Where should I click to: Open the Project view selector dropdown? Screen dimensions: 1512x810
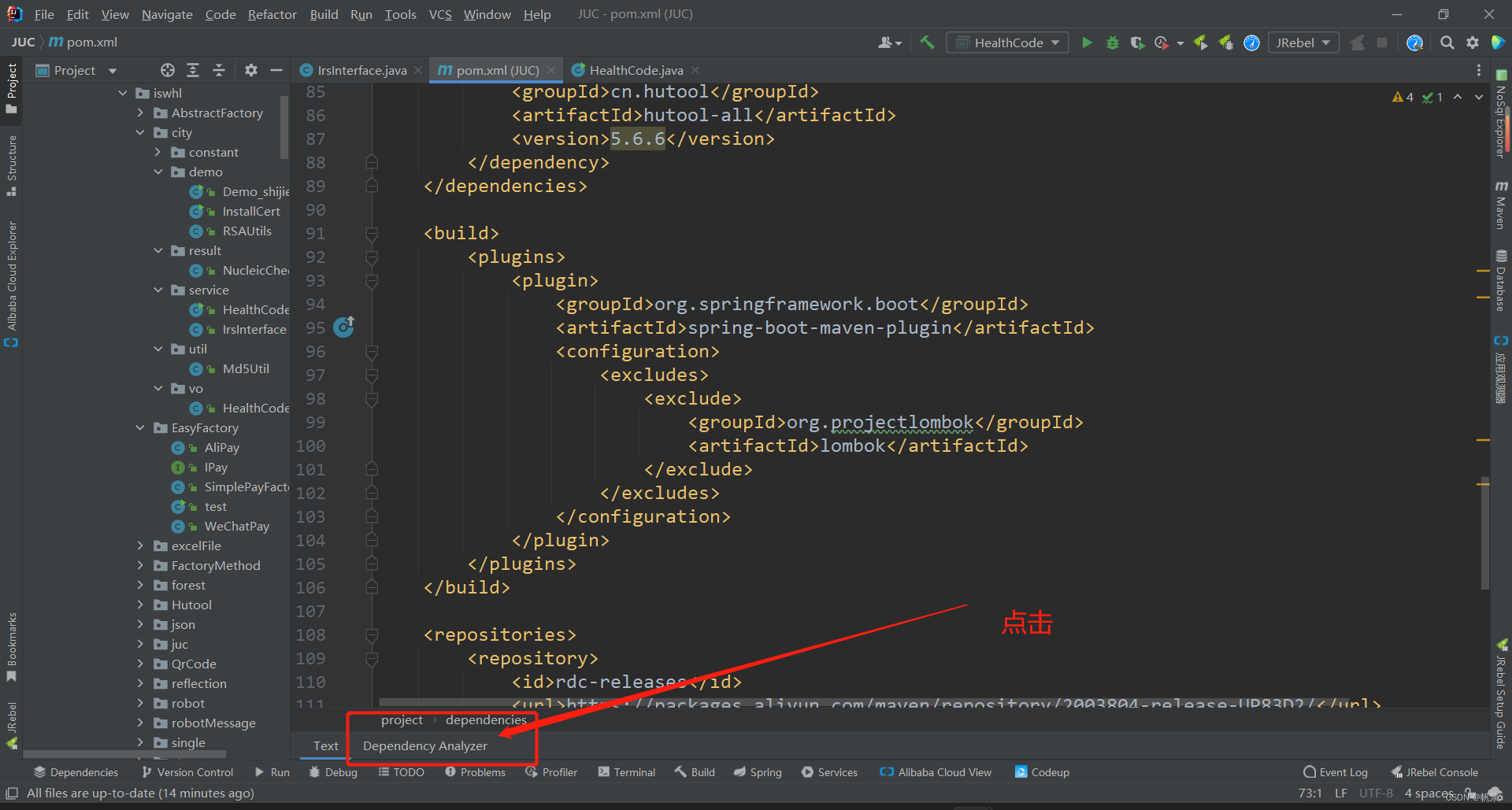click(76, 70)
